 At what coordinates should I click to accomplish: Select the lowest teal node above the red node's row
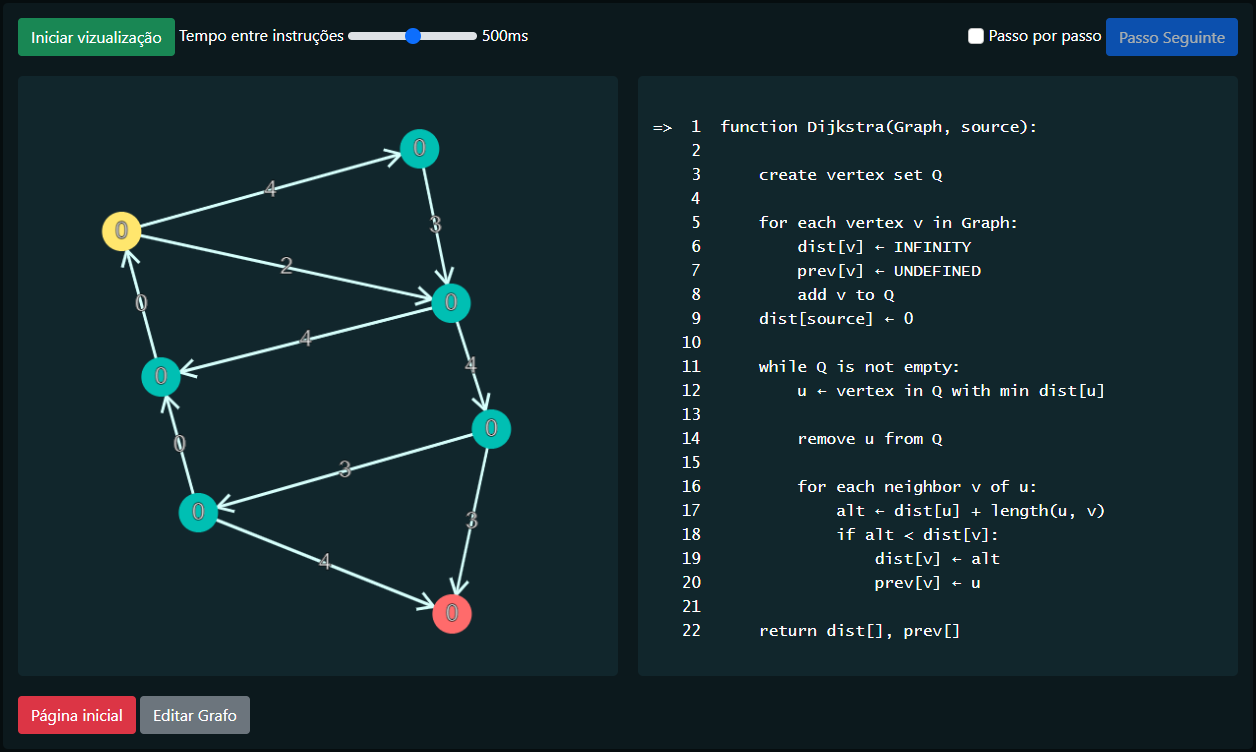[199, 512]
